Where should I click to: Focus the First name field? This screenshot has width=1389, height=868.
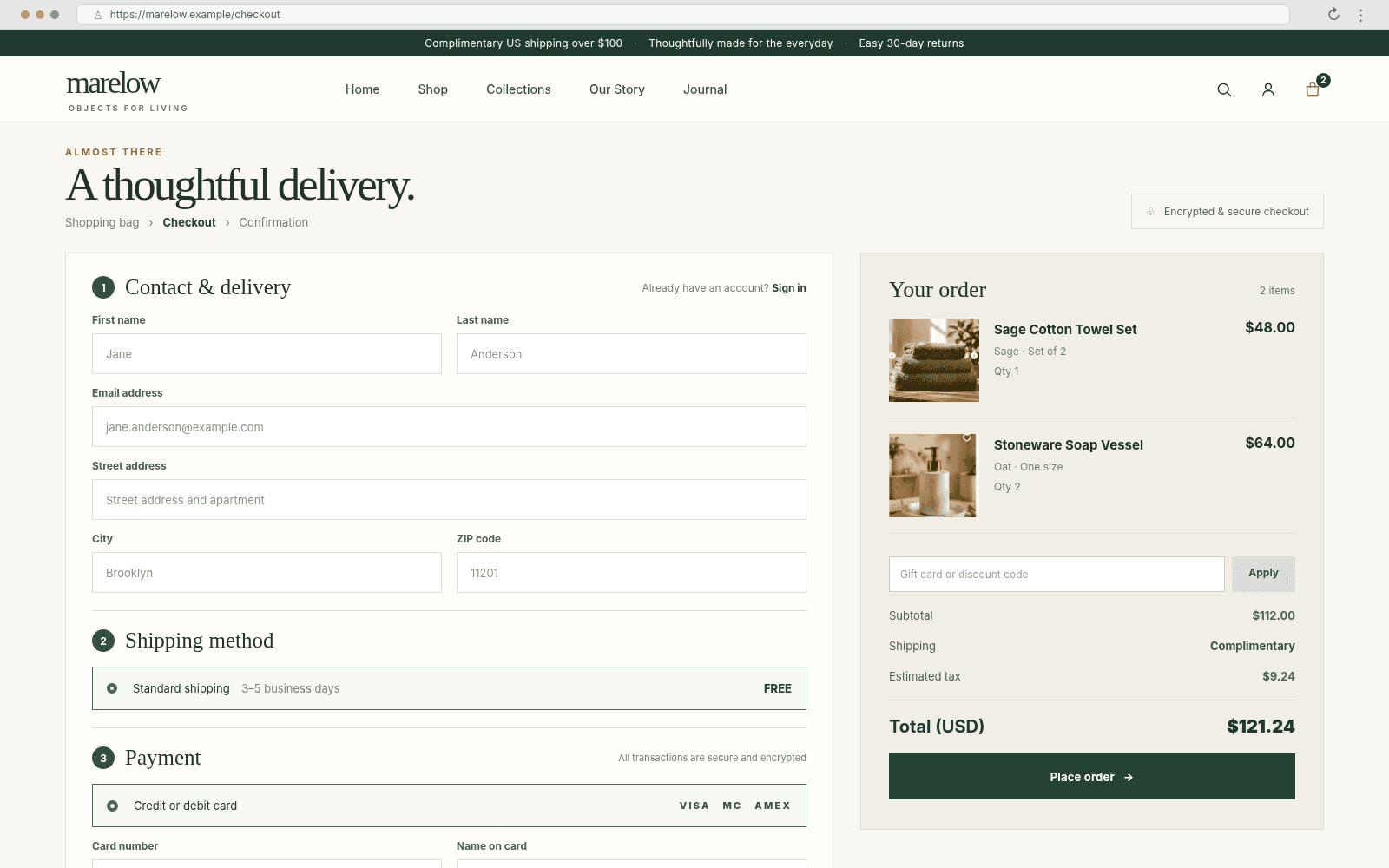267,354
